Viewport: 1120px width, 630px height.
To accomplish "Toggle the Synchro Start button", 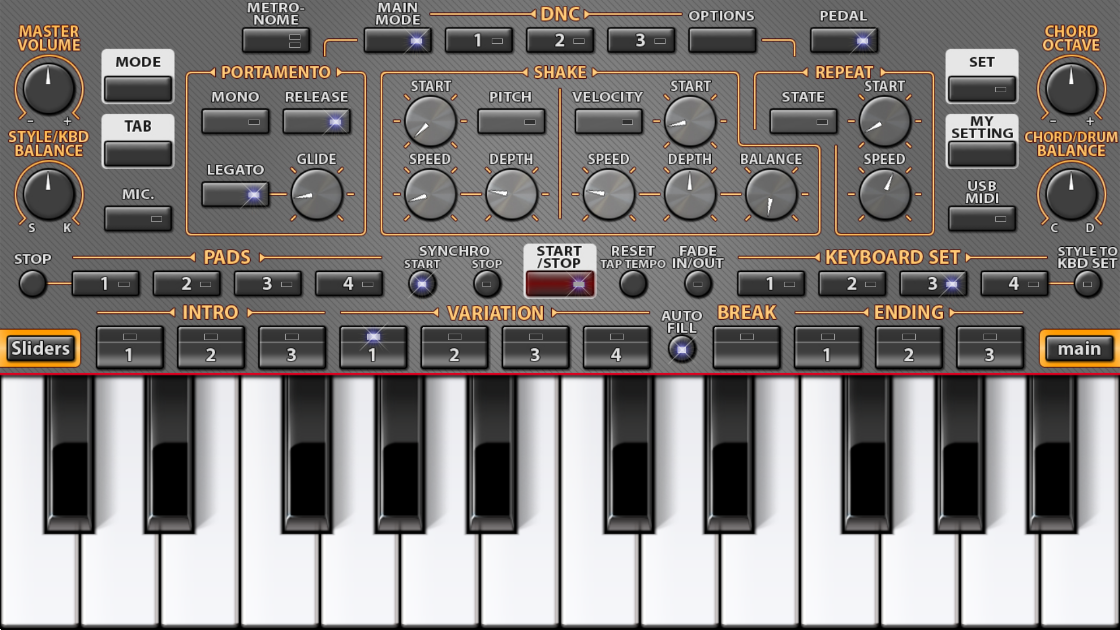I will coord(422,284).
